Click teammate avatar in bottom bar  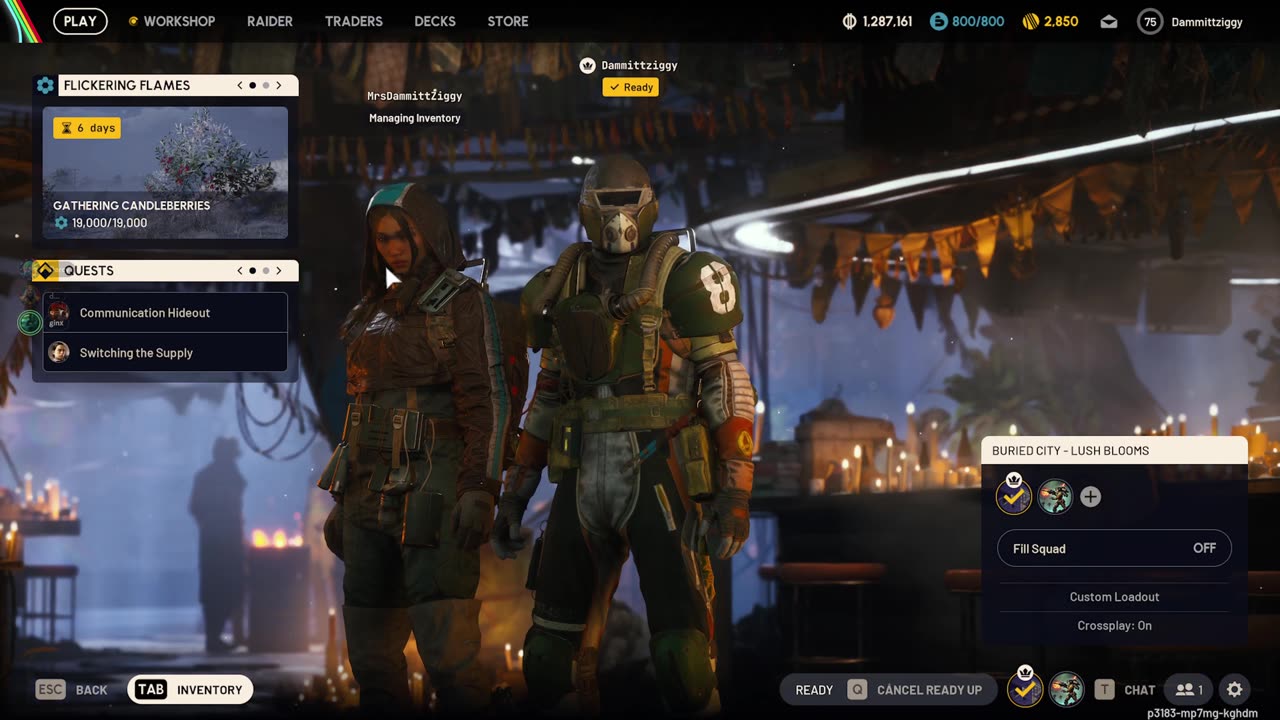[1067, 689]
